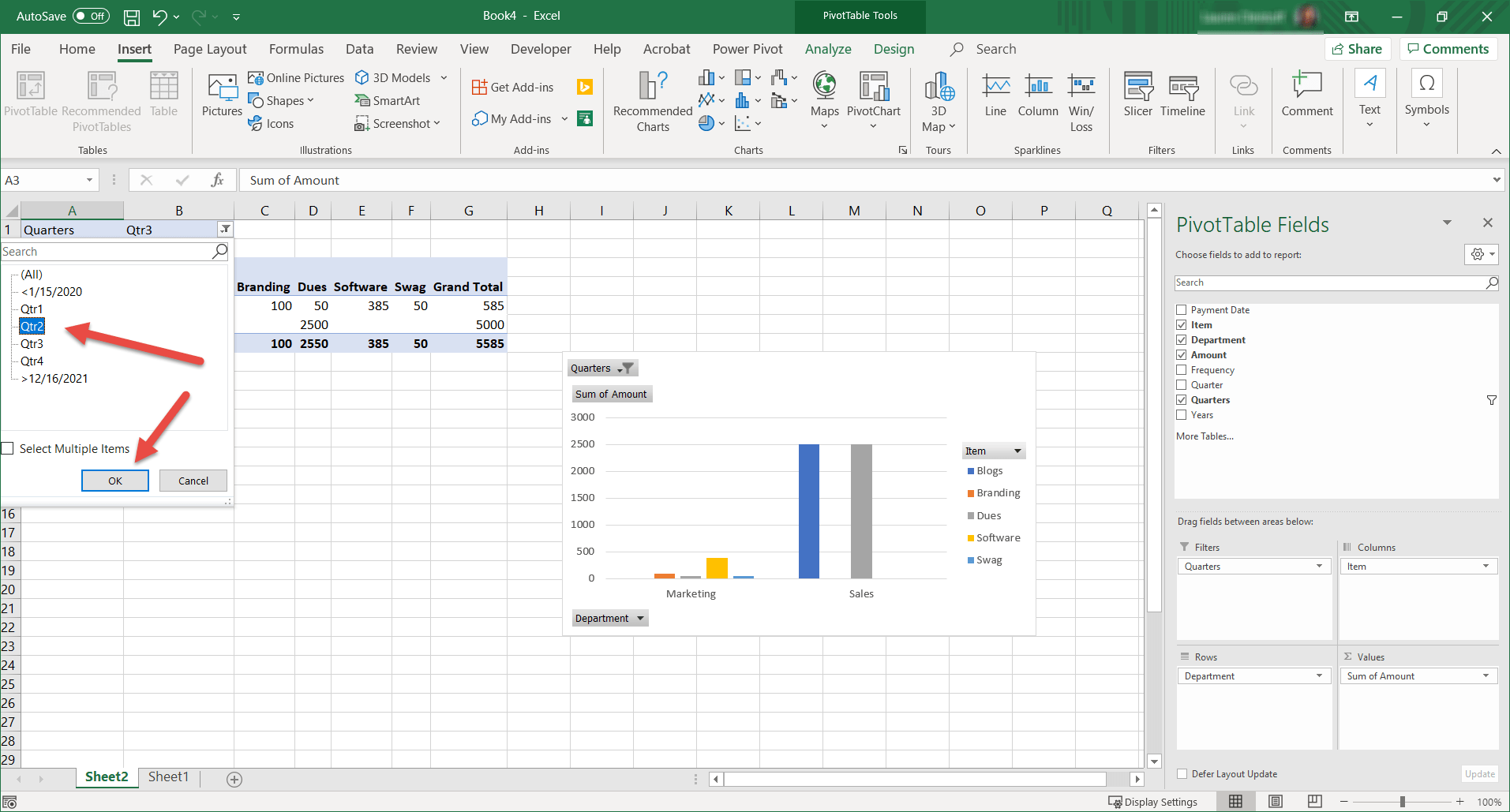Open the SmartArt dialog
Screen dimensions: 1510x812
pos(387,100)
